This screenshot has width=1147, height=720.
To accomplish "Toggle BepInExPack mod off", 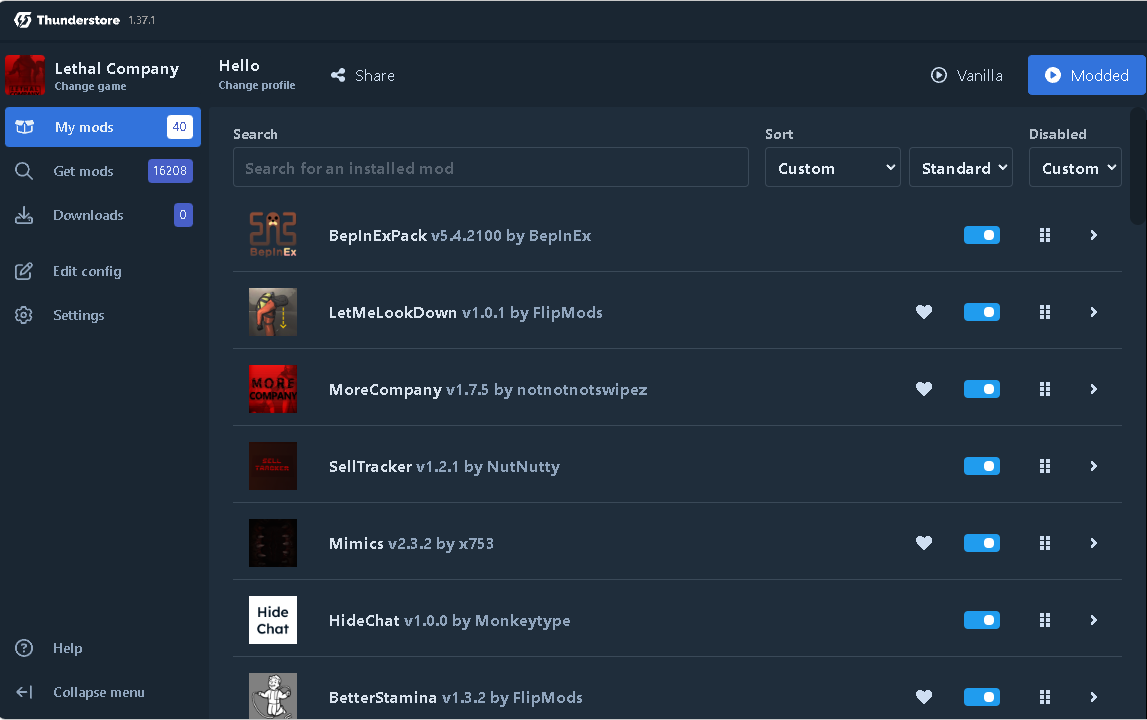I will pyautogui.click(x=982, y=235).
